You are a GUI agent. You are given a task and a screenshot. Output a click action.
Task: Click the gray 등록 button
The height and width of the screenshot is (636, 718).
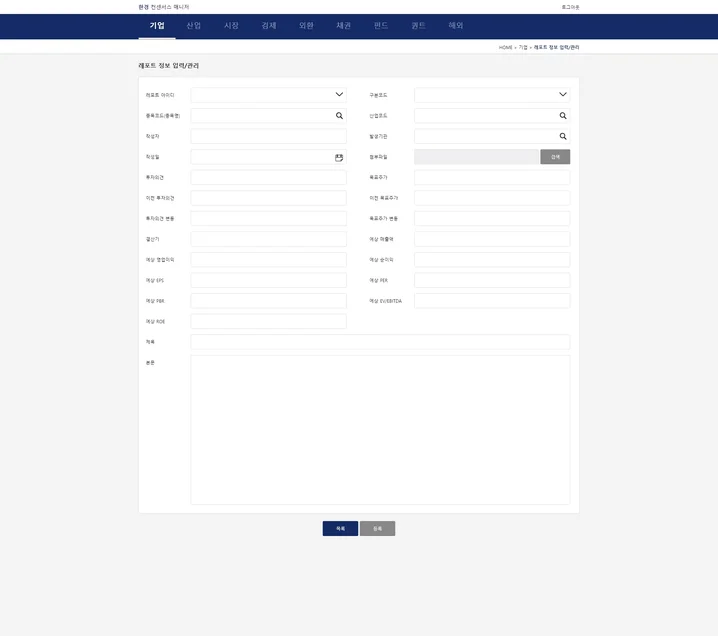[377, 528]
